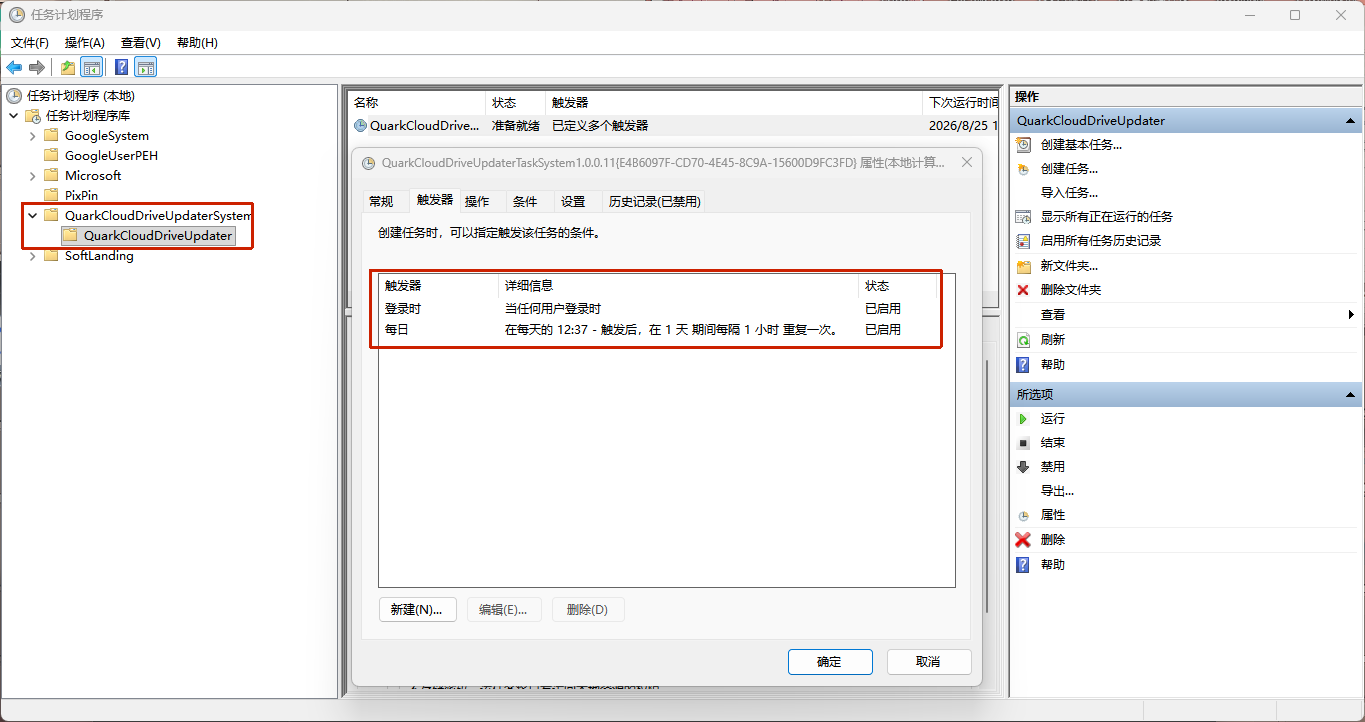The height and width of the screenshot is (722, 1365).
Task: Click the 帮助 icon under 所选项 section
Action: click(x=1023, y=565)
